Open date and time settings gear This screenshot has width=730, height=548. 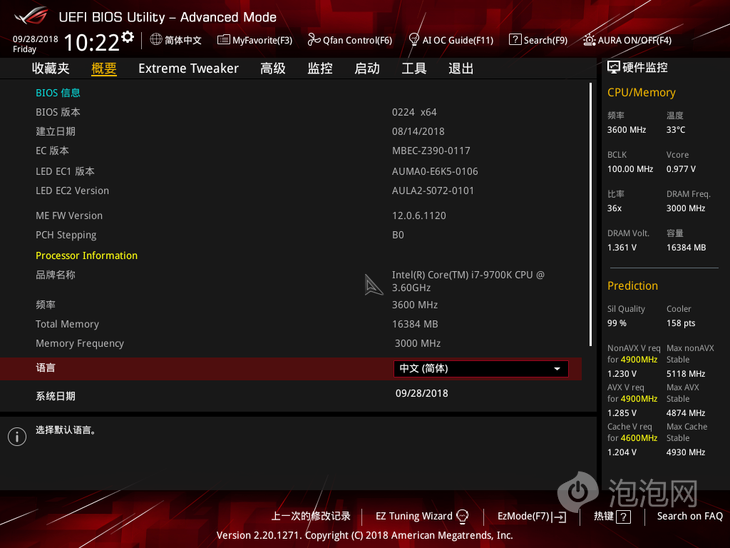128,37
